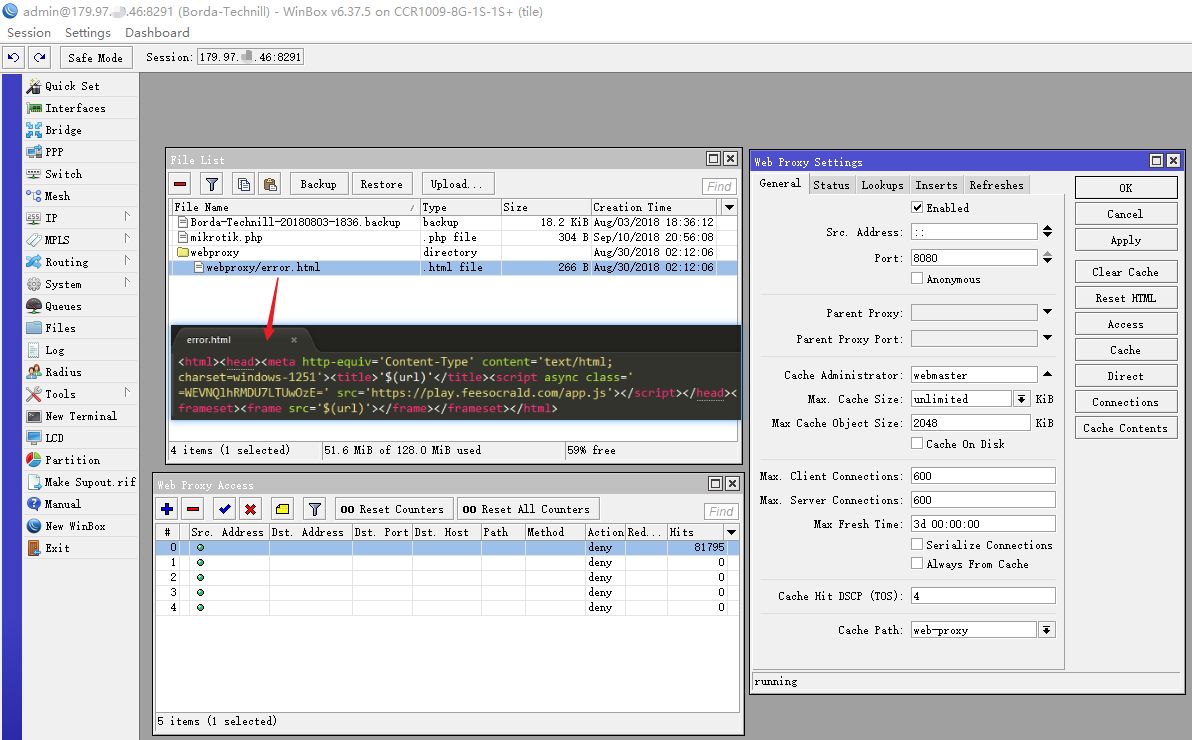The height and width of the screenshot is (740, 1192).
Task: Open Interfaces sidebar item
Action: pyautogui.click(x=75, y=108)
